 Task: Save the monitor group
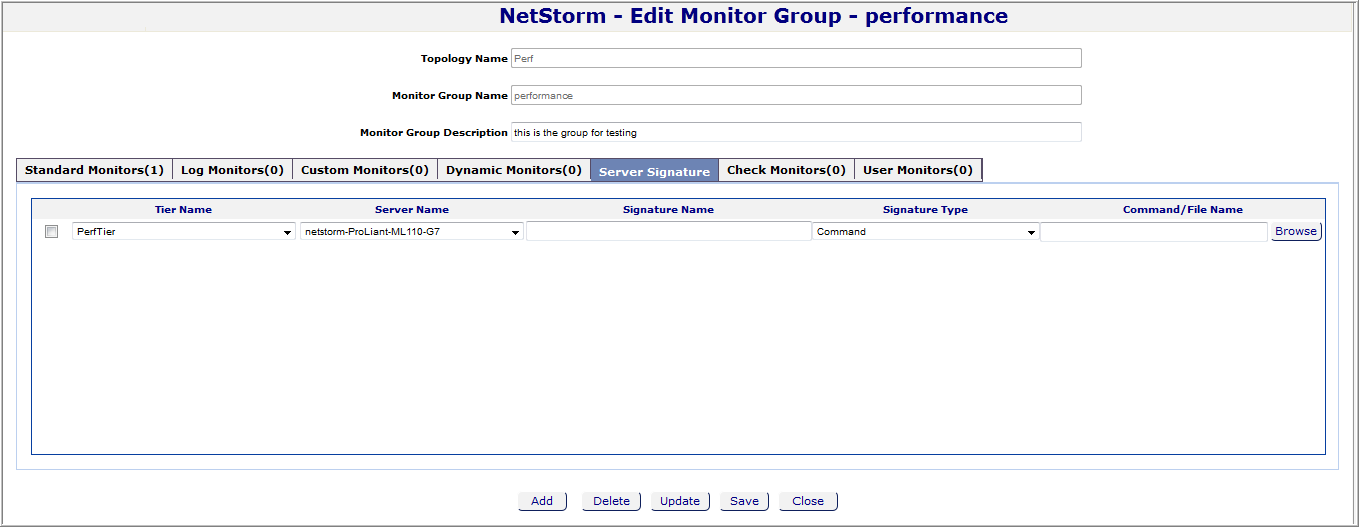tap(744, 501)
